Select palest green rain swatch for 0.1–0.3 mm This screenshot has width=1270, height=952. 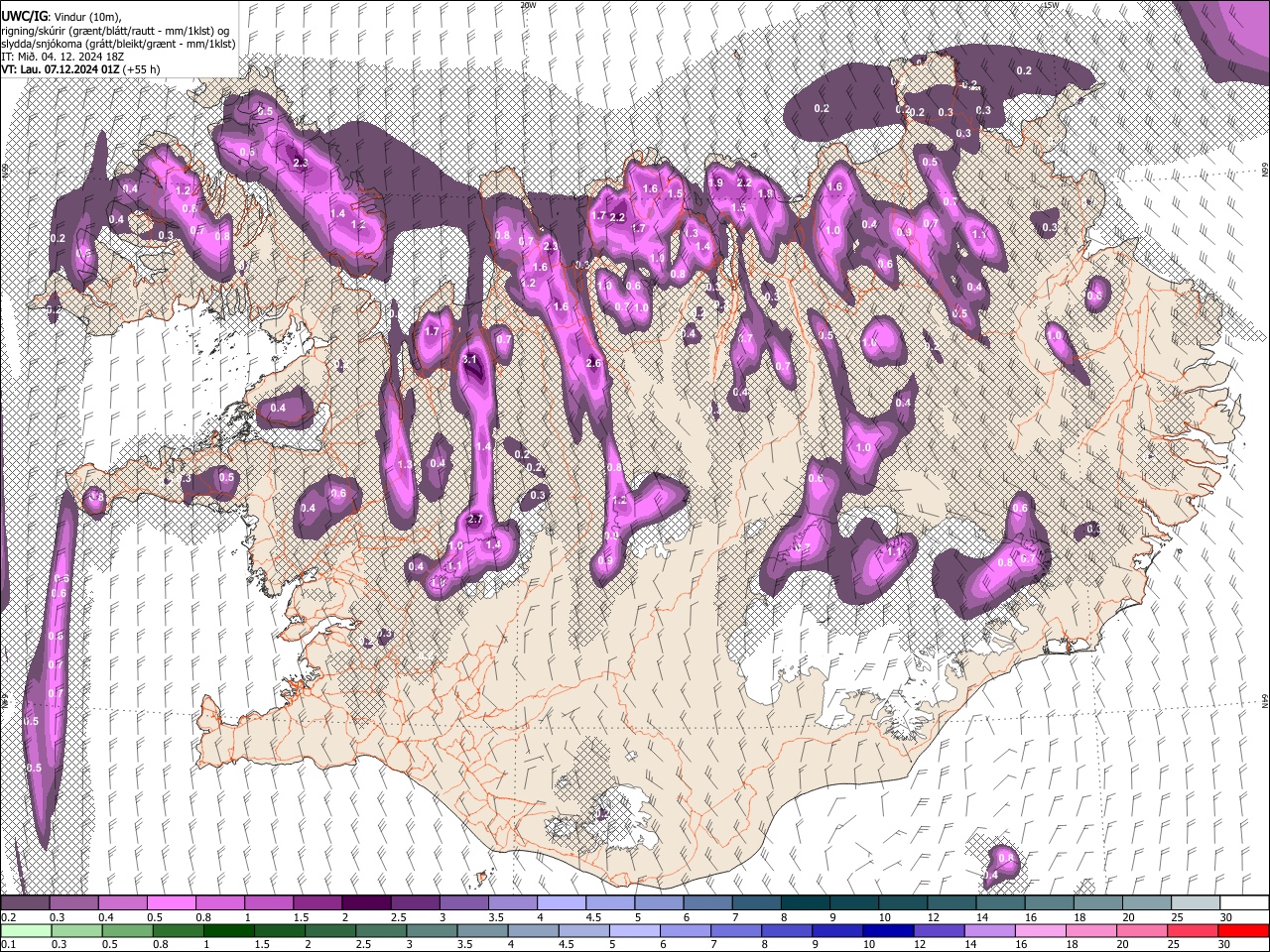click(x=26, y=930)
